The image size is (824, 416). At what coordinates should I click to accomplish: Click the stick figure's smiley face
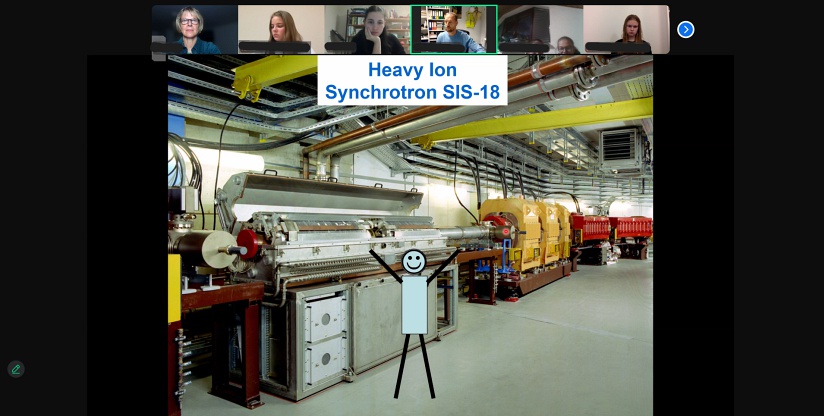pyautogui.click(x=413, y=262)
